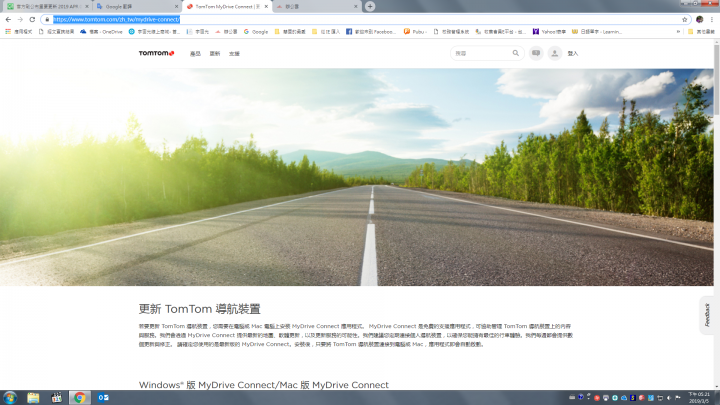The width and height of the screenshot is (720, 405).
Task: Switch to the first tab with 2019 in title
Action: [x=45, y=6]
